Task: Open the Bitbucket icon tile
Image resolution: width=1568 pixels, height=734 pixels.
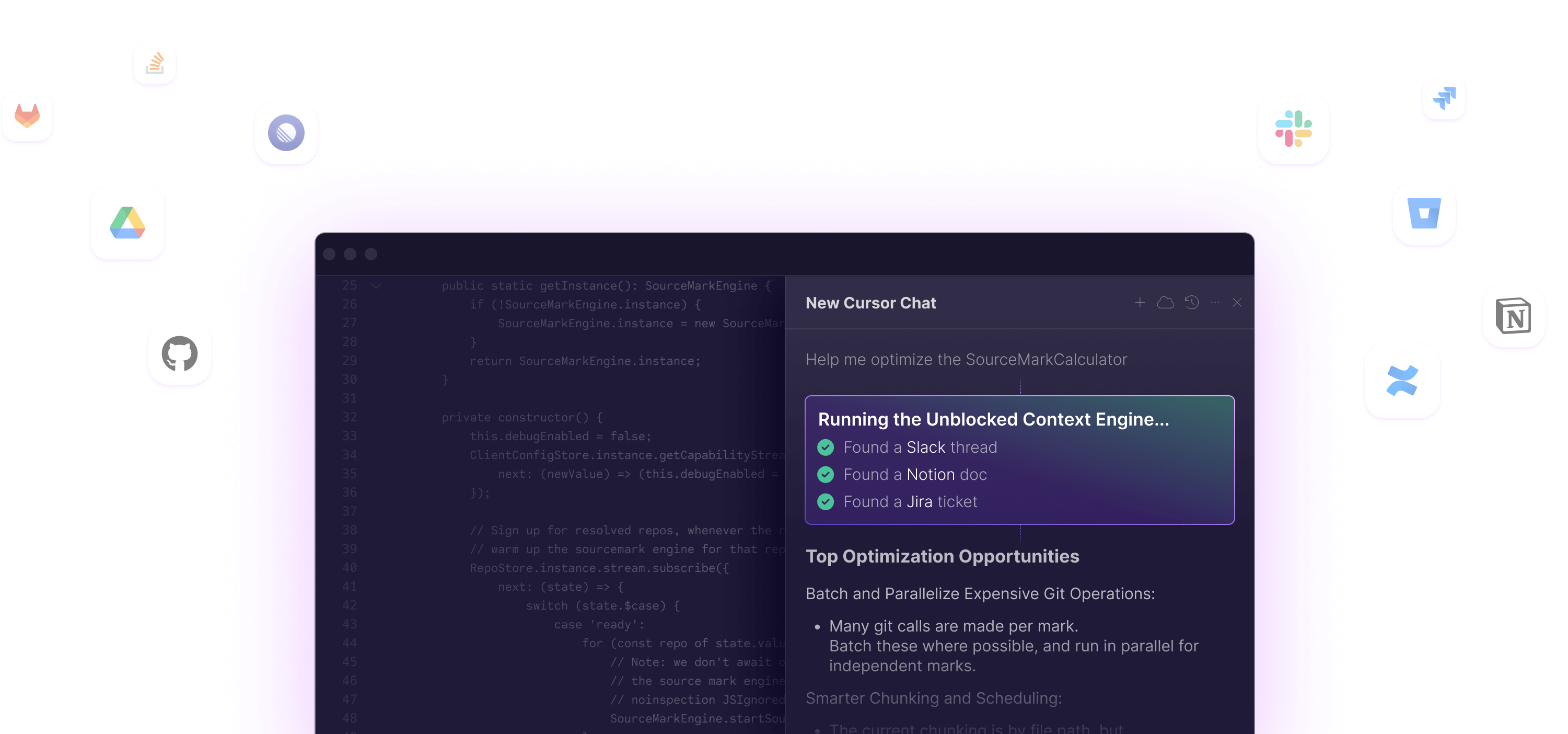Action: [1424, 213]
